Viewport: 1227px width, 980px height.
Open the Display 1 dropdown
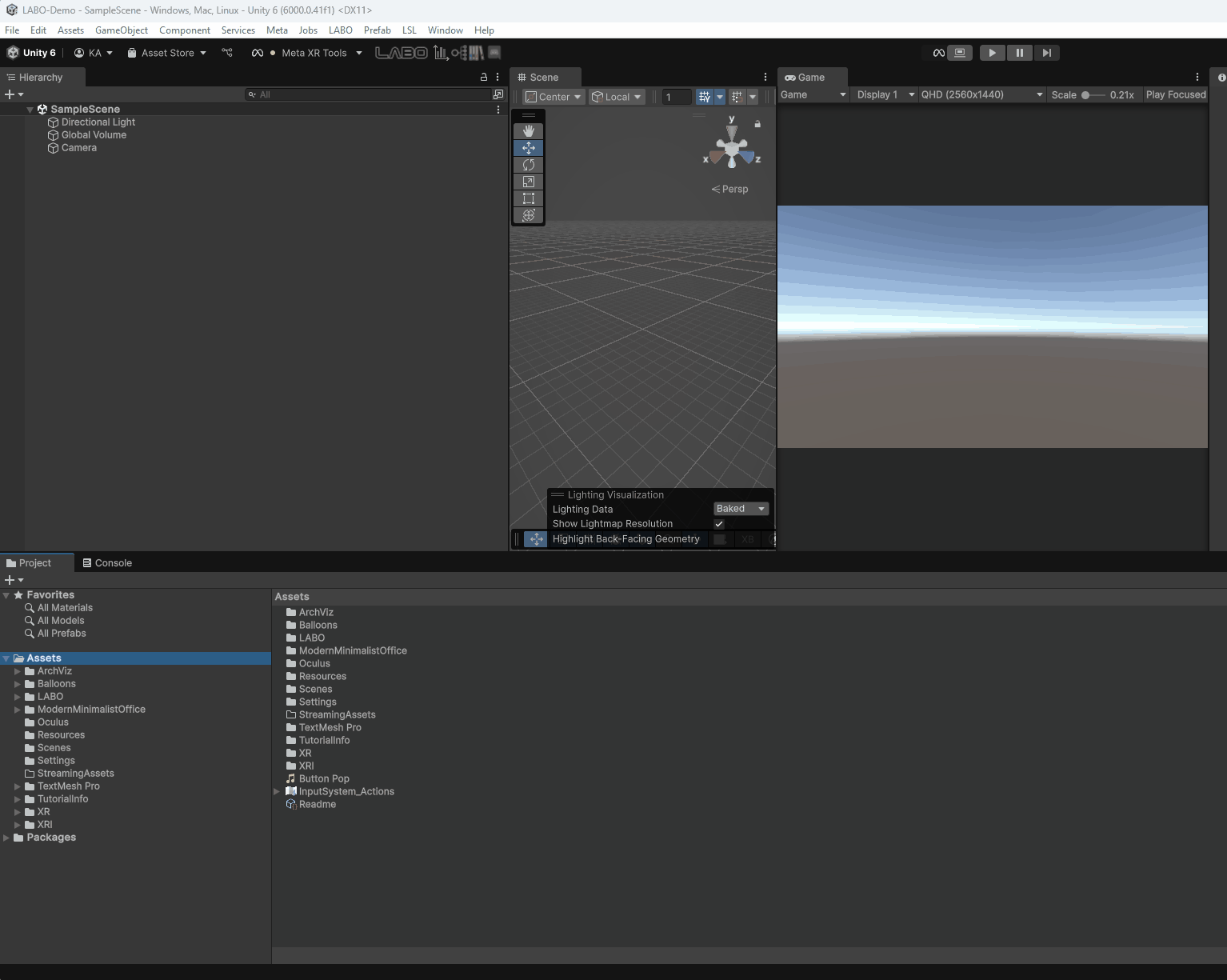pos(885,94)
